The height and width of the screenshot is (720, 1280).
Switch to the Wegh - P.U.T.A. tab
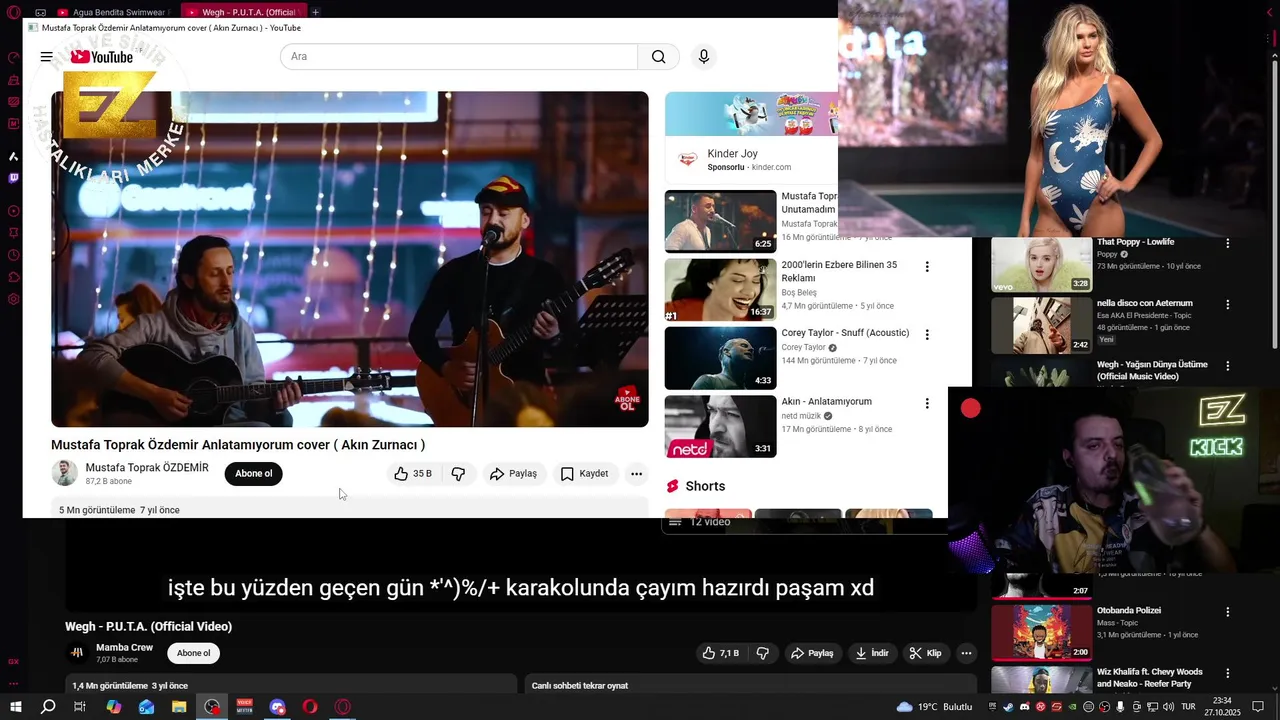tap(242, 12)
